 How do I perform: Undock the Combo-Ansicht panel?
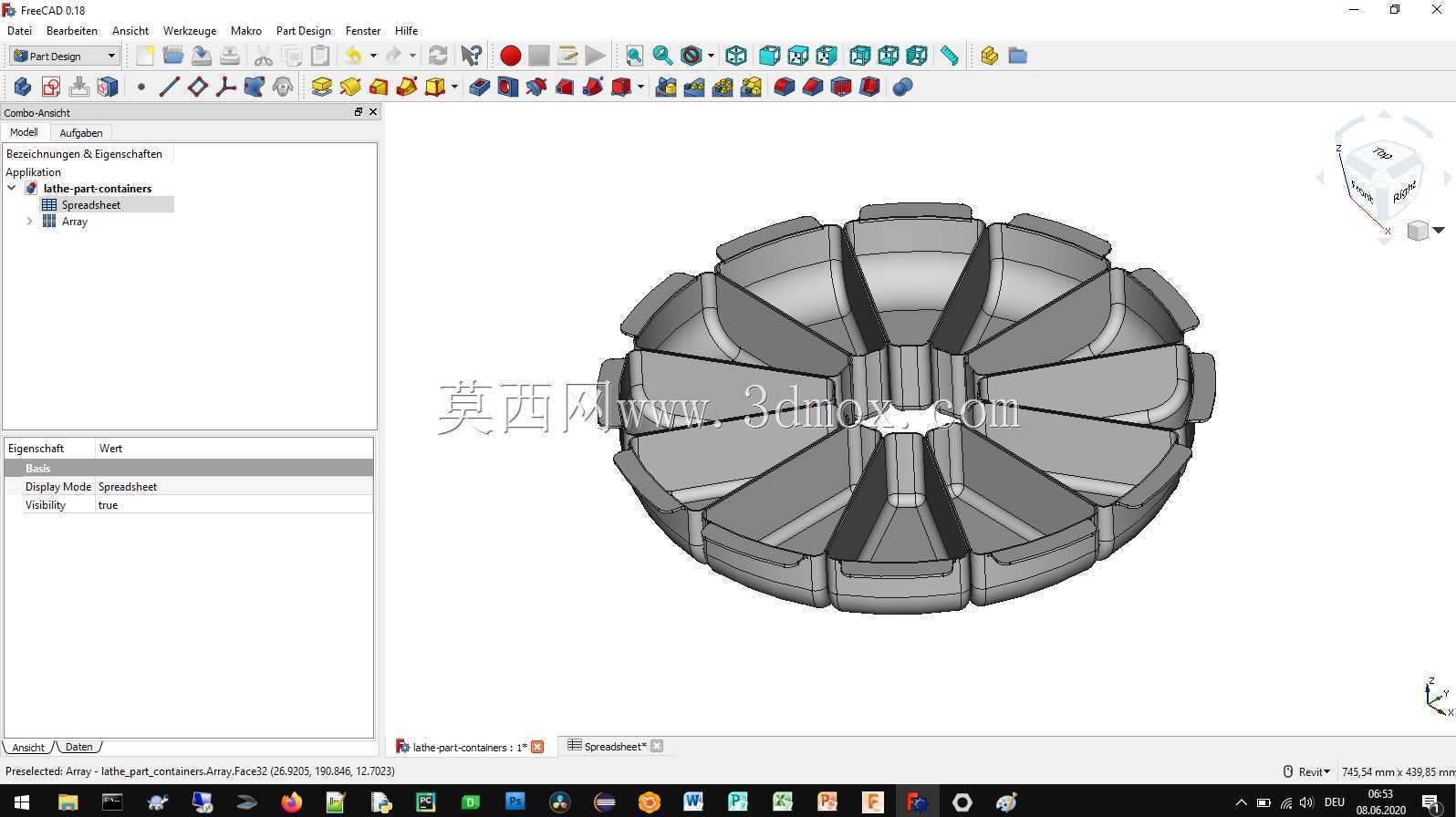click(x=359, y=112)
